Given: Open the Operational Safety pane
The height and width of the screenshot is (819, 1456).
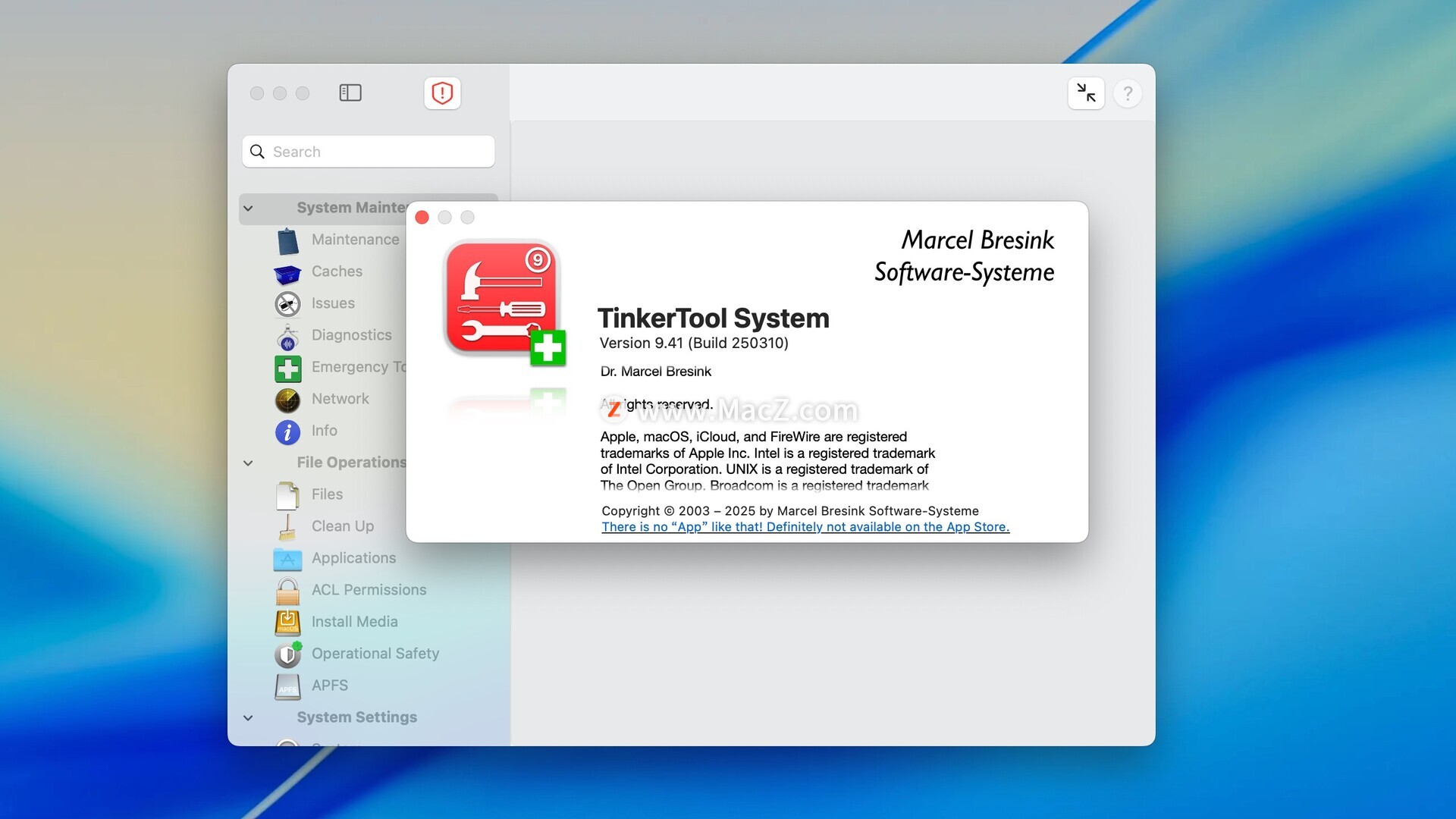Looking at the screenshot, I should pos(375,654).
